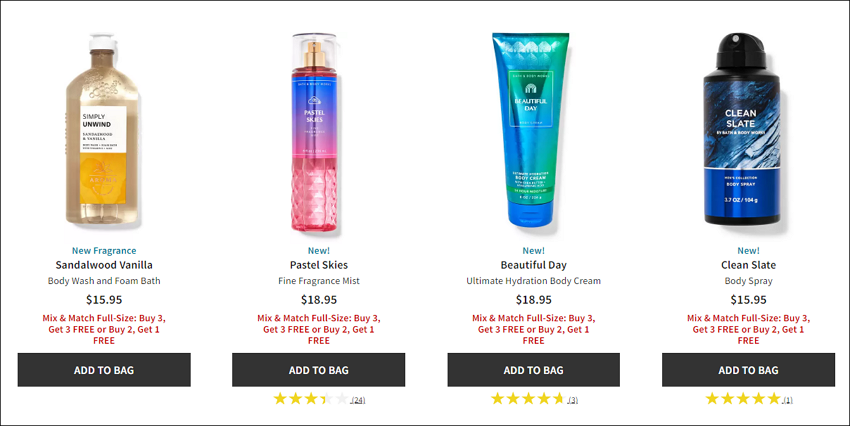This screenshot has width=850, height=426.
Task: Add Pastel Skies mist to bag
Action: coord(319,370)
